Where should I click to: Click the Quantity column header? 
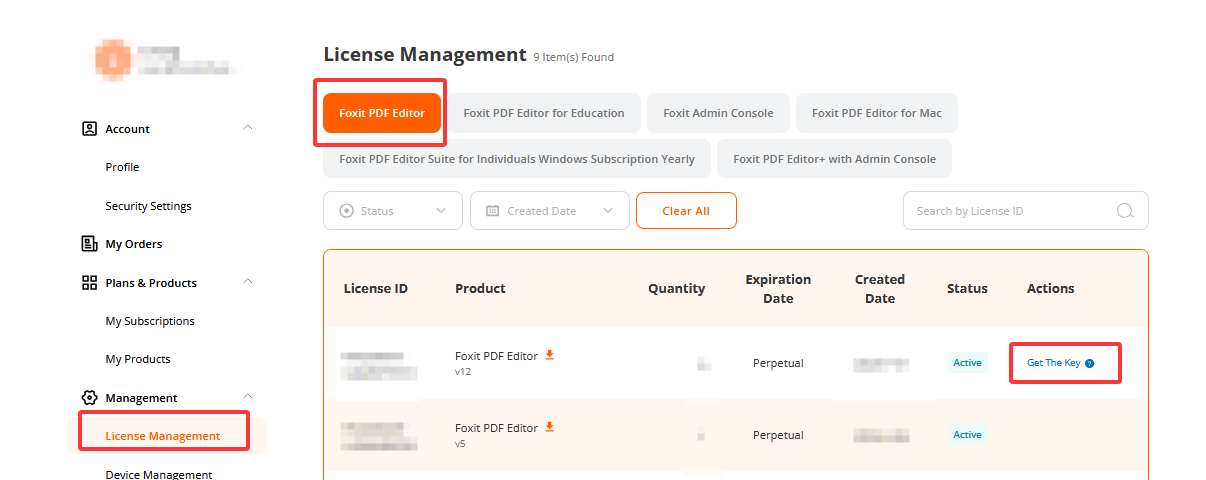[677, 288]
